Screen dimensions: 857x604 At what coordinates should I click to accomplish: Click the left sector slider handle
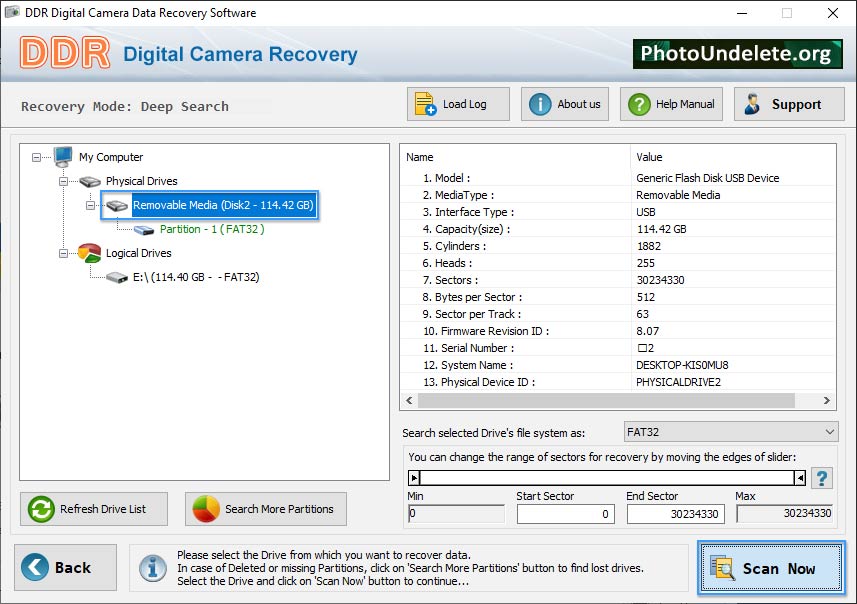click(414, 478)
